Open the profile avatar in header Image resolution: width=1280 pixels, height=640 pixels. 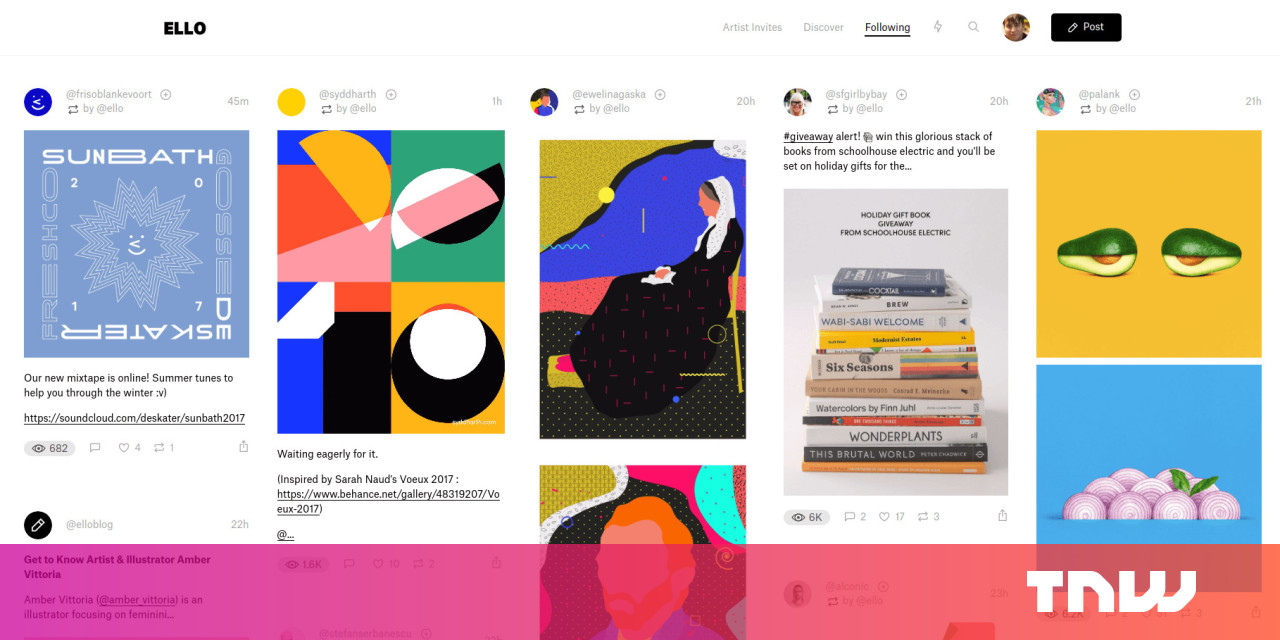(1016, 27)
